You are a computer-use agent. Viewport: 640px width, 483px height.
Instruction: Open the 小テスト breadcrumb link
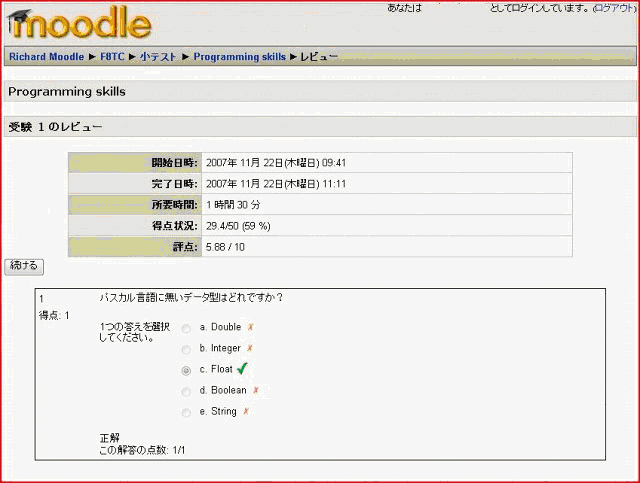pyautogui.click(x=158, y=57)
